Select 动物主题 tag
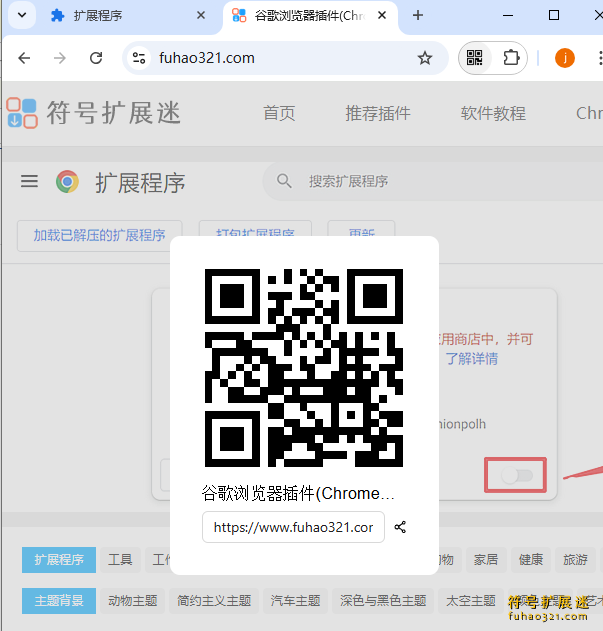Screen dimensions: 603x631 (x=132, y=601)
